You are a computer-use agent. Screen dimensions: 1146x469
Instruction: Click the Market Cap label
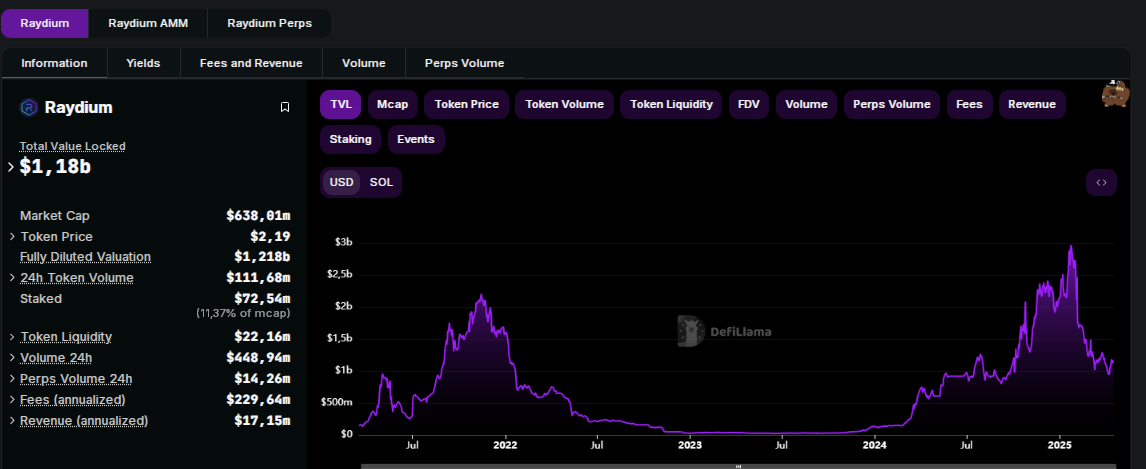click(x=55, y=216)
